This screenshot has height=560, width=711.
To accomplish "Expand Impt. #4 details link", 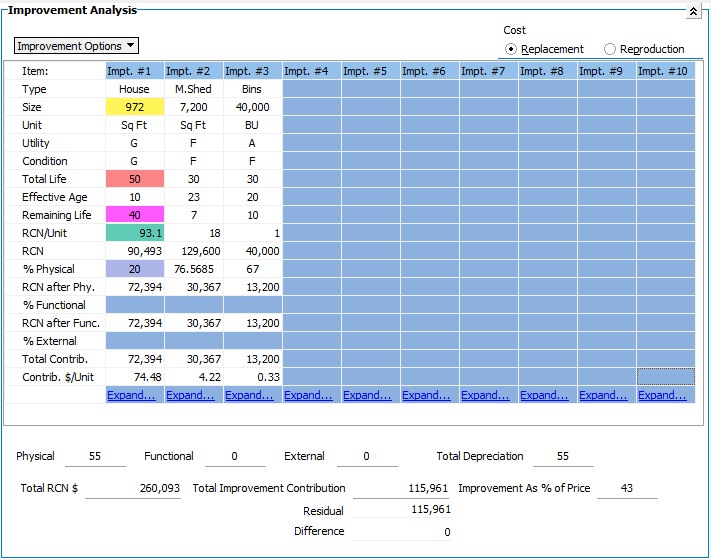I will pos(308,395).
